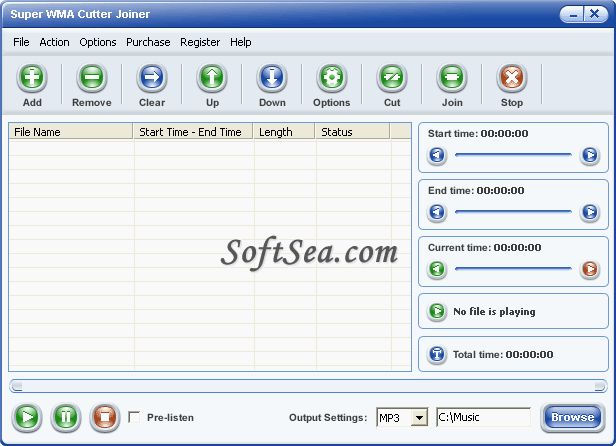Screen dimensions: 616x446
Task: Click the End time slider track
Action: pyautogui.click(x=513, y=212)
